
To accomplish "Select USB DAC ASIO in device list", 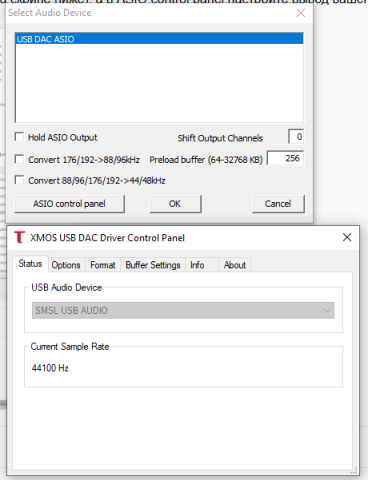I will pyautogui.click(x=159, y=39).
